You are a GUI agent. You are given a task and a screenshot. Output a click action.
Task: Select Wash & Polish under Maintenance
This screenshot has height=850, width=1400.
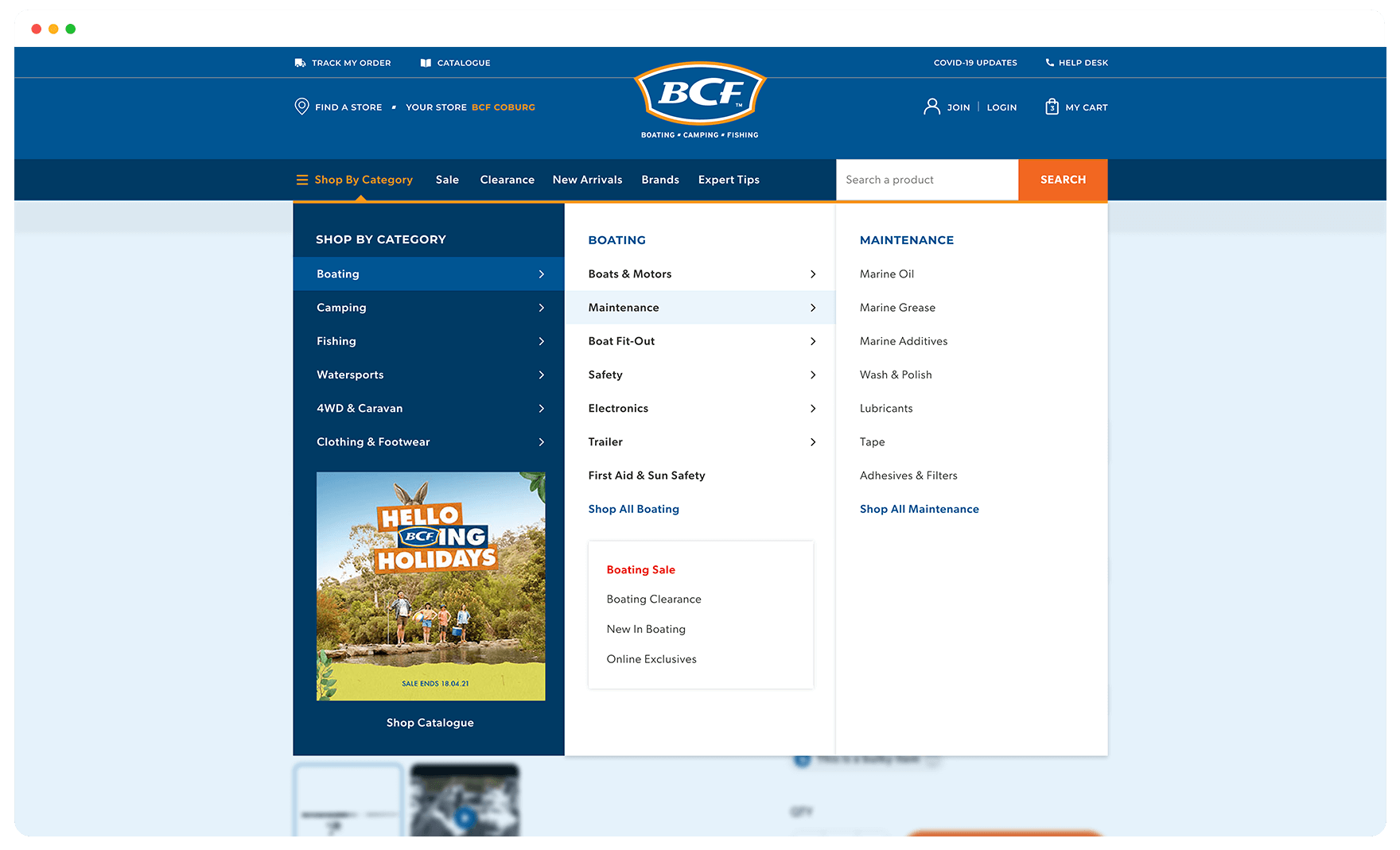pyautogui.click(x=896, y=375)
